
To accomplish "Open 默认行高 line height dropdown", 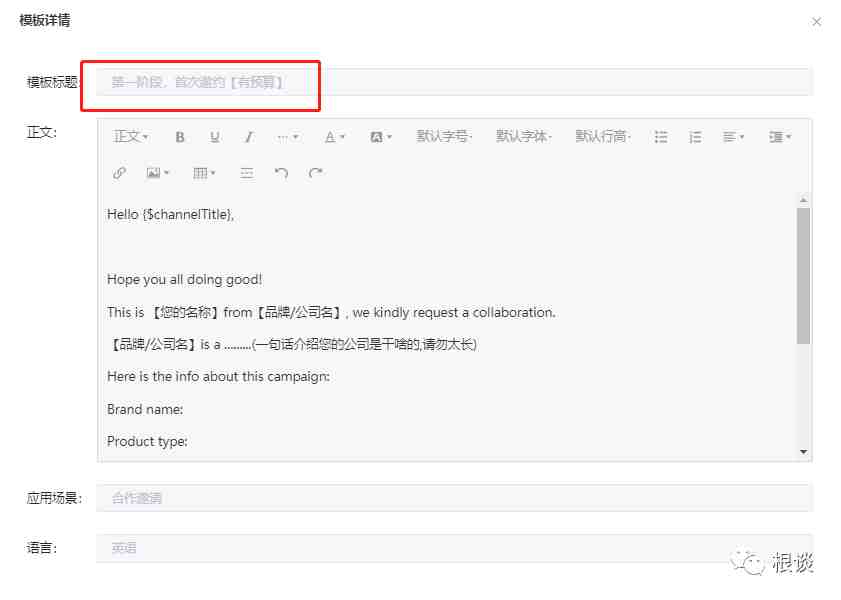I will pyautogui.click(x=603, y=137).
